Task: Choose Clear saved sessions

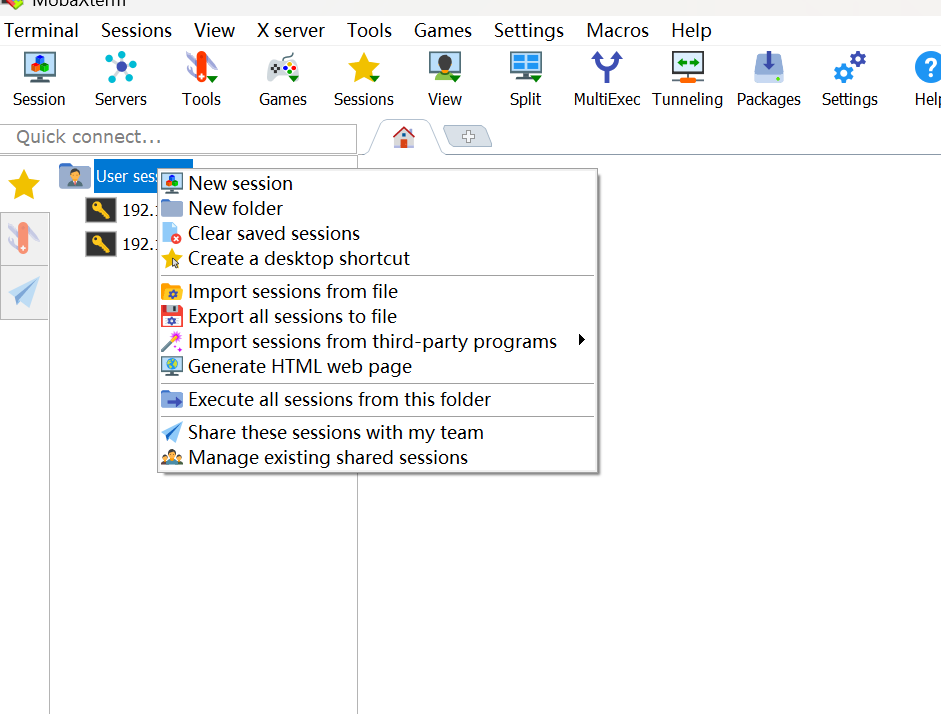Action: tap(377, 233)
